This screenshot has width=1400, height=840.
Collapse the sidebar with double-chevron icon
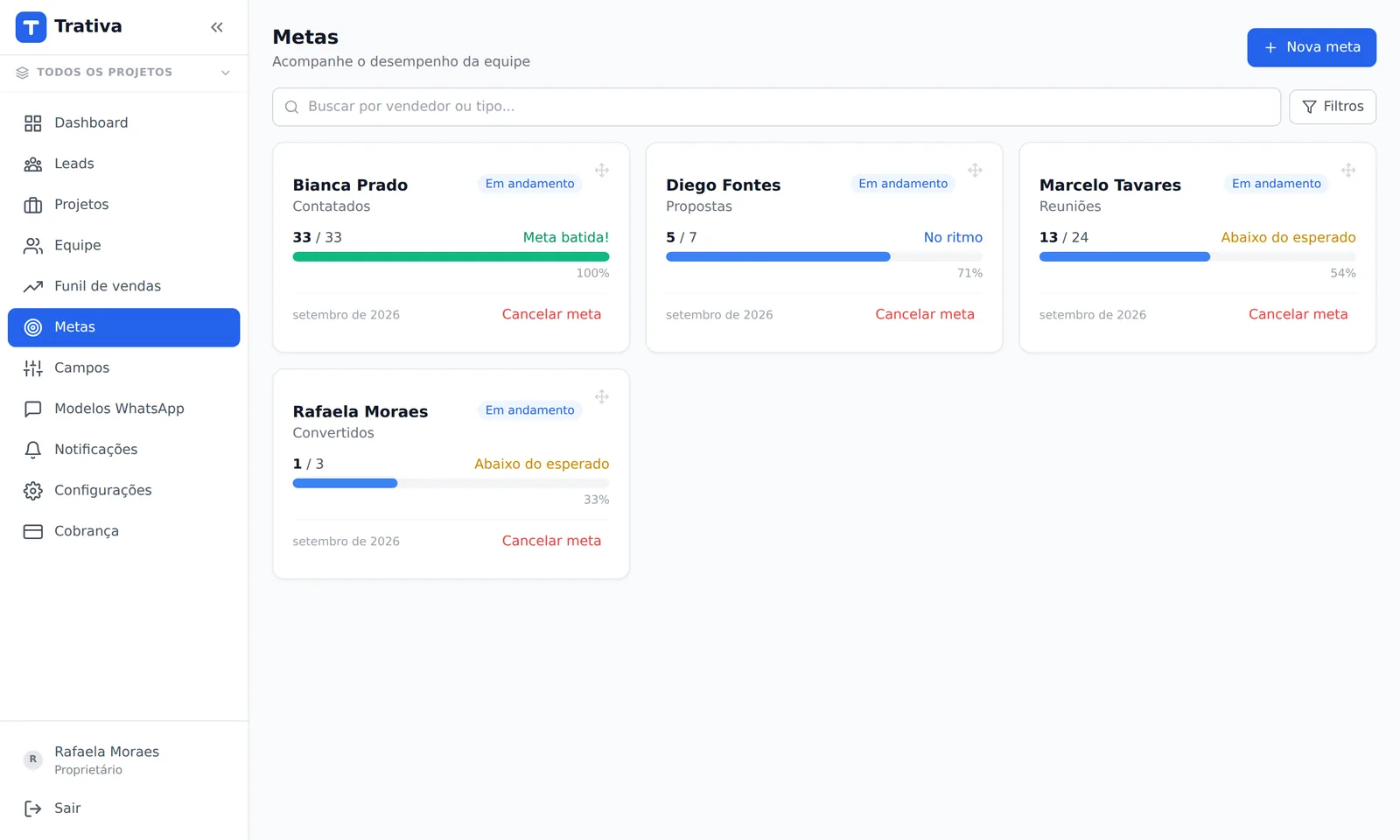click(217, 27)
